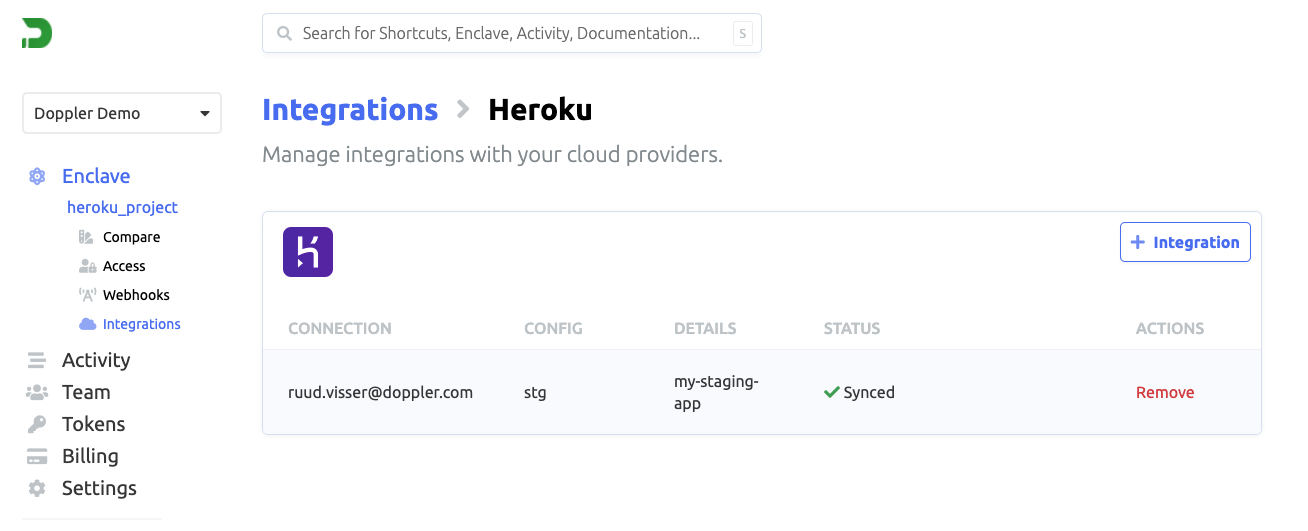This screenshot has height=531, width=1308.
Task: Add a new Integration
Action: click(x=1185, y=242)
